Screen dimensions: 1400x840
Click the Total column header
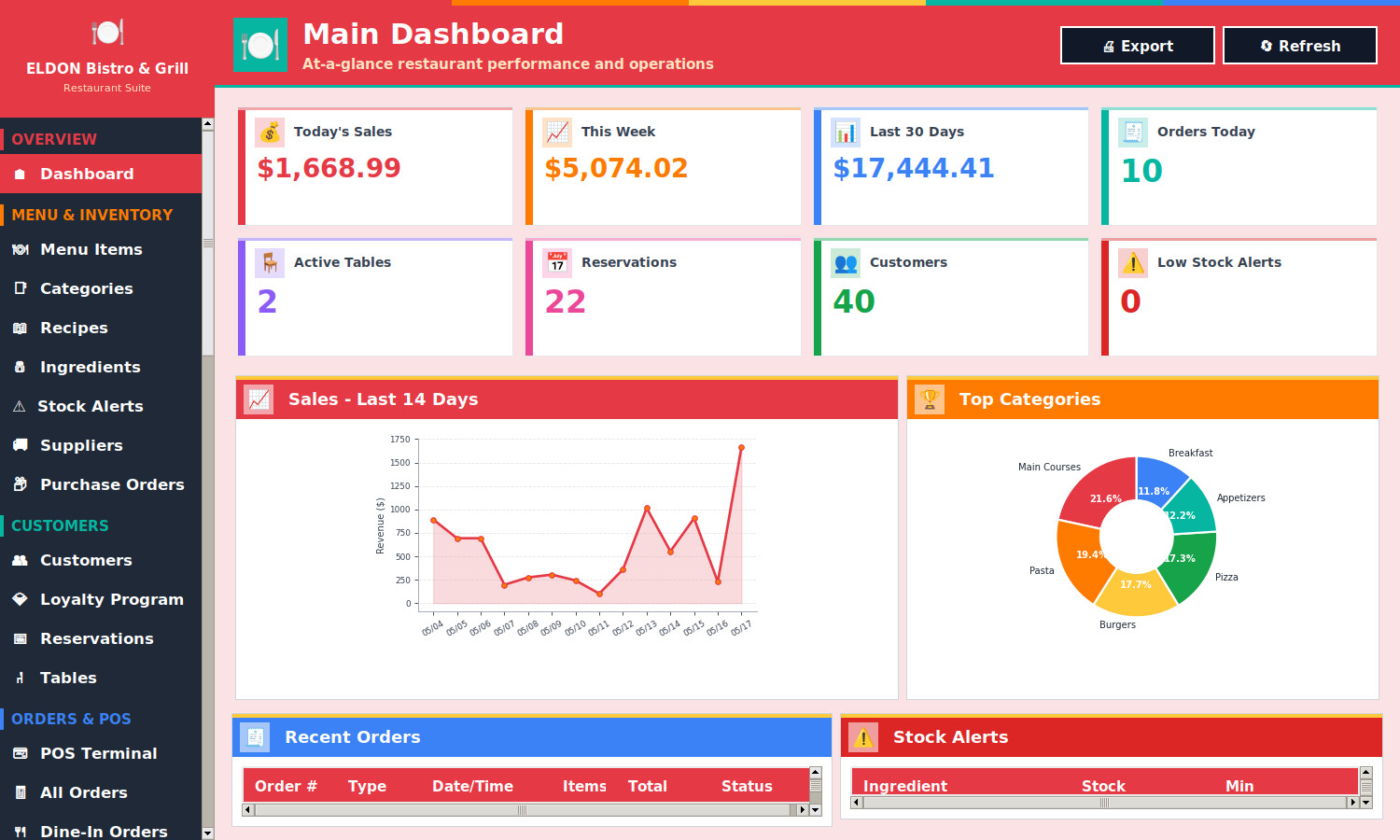click(648, 787)
